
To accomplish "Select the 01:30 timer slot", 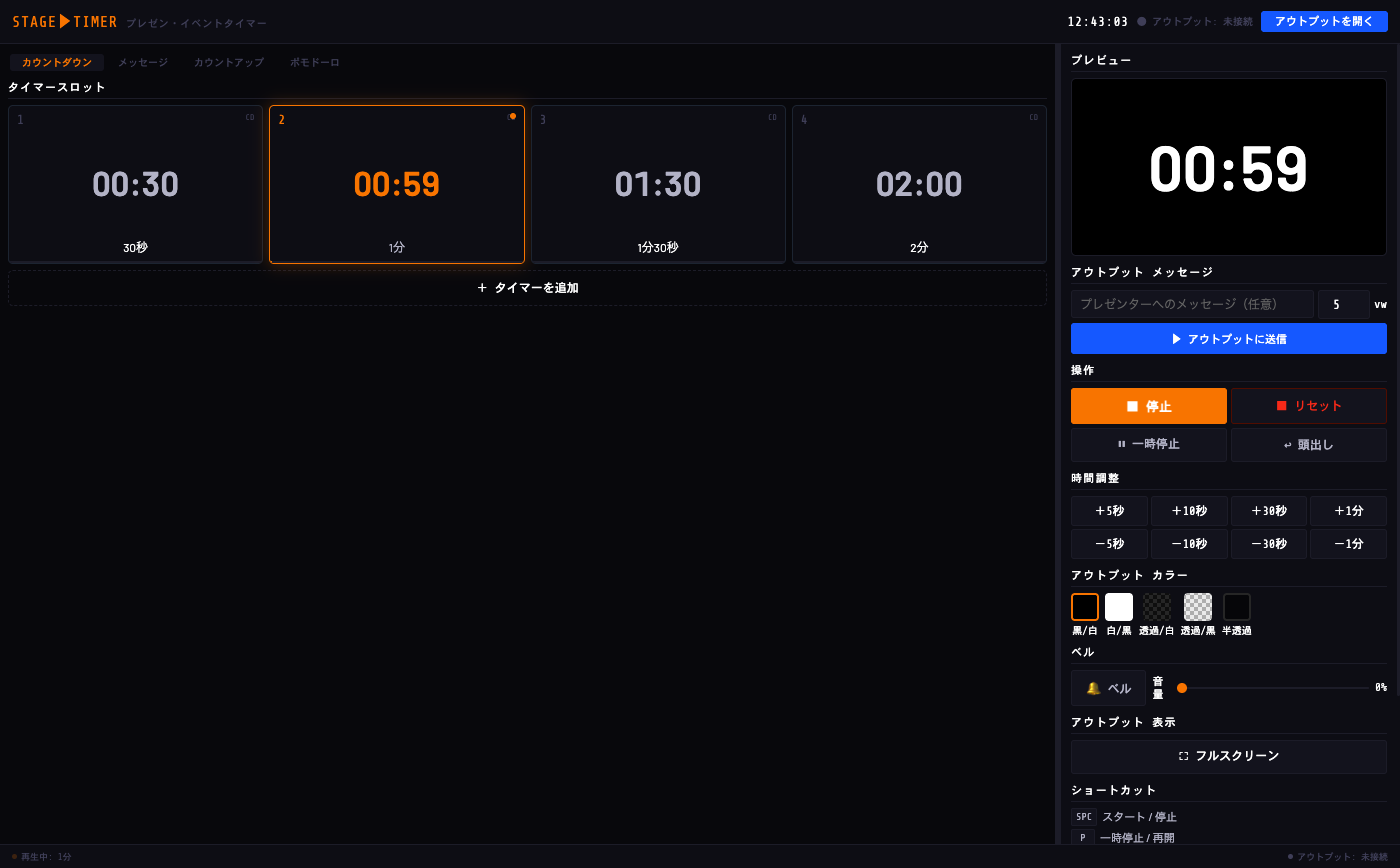I will (658, 185).
